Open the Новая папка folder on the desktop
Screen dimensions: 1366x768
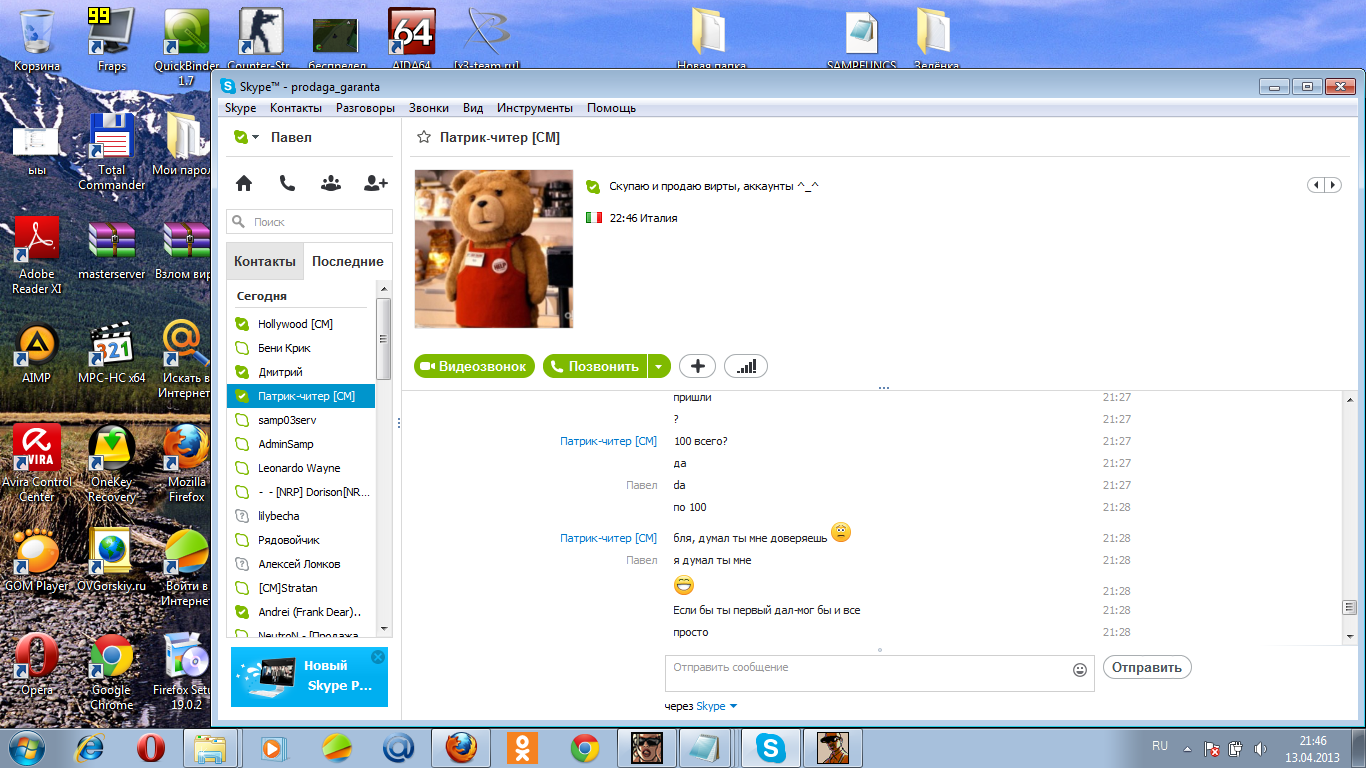(711, 40)
